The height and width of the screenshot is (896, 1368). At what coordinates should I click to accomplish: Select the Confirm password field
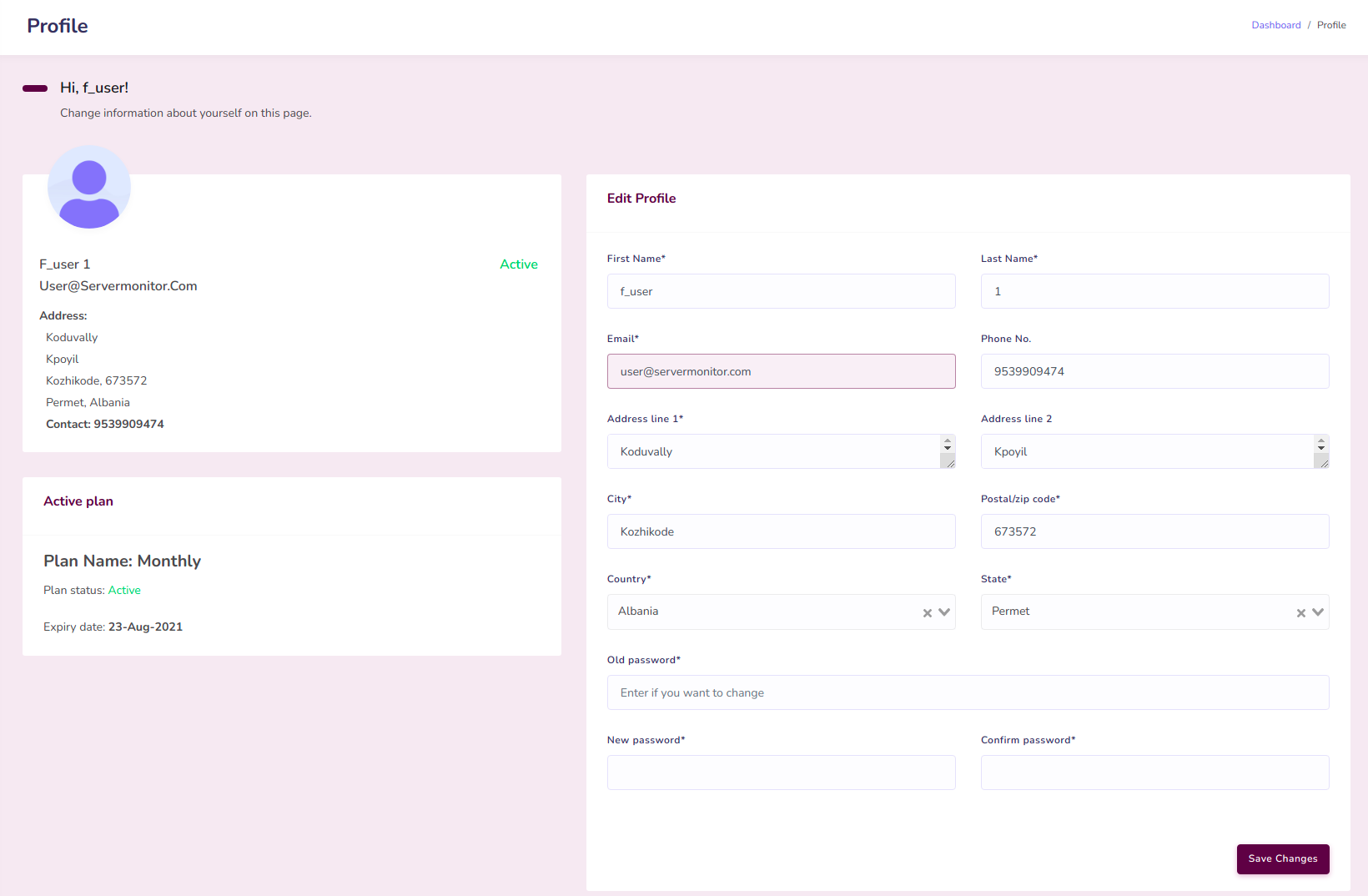tap(1154, 773)
